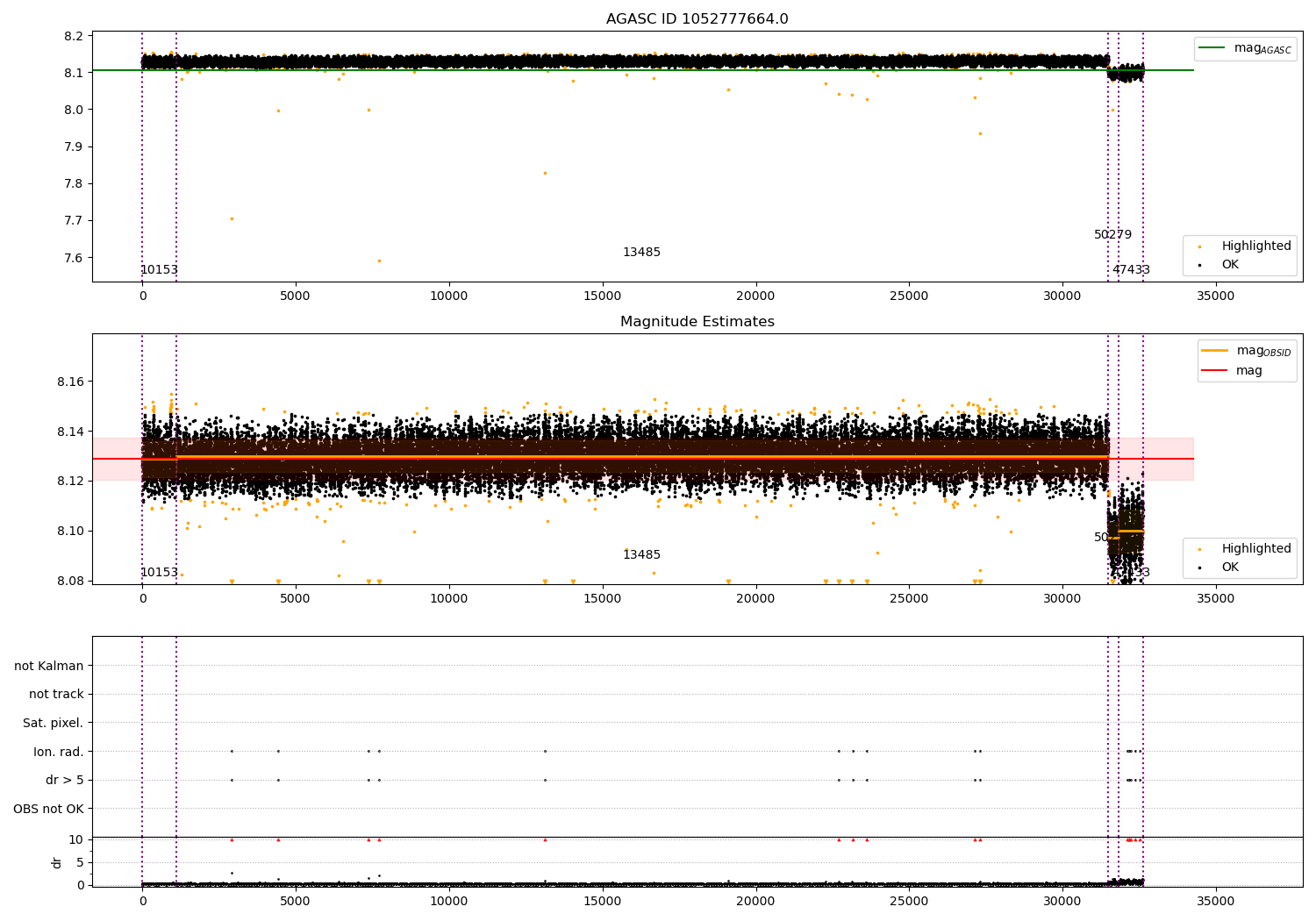The image size is (1316, 921).
Task: Click the orange outlier point near magnitude 7.7
Action: click(x=232, y=218)
